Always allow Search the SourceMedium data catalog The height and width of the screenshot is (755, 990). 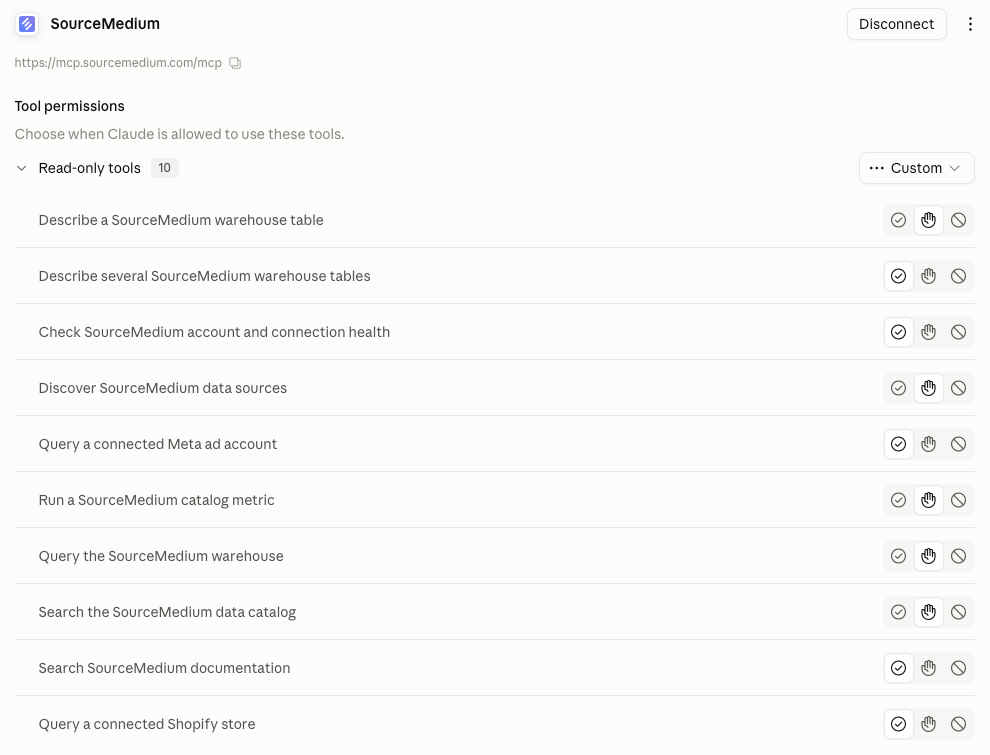[898, 612]
